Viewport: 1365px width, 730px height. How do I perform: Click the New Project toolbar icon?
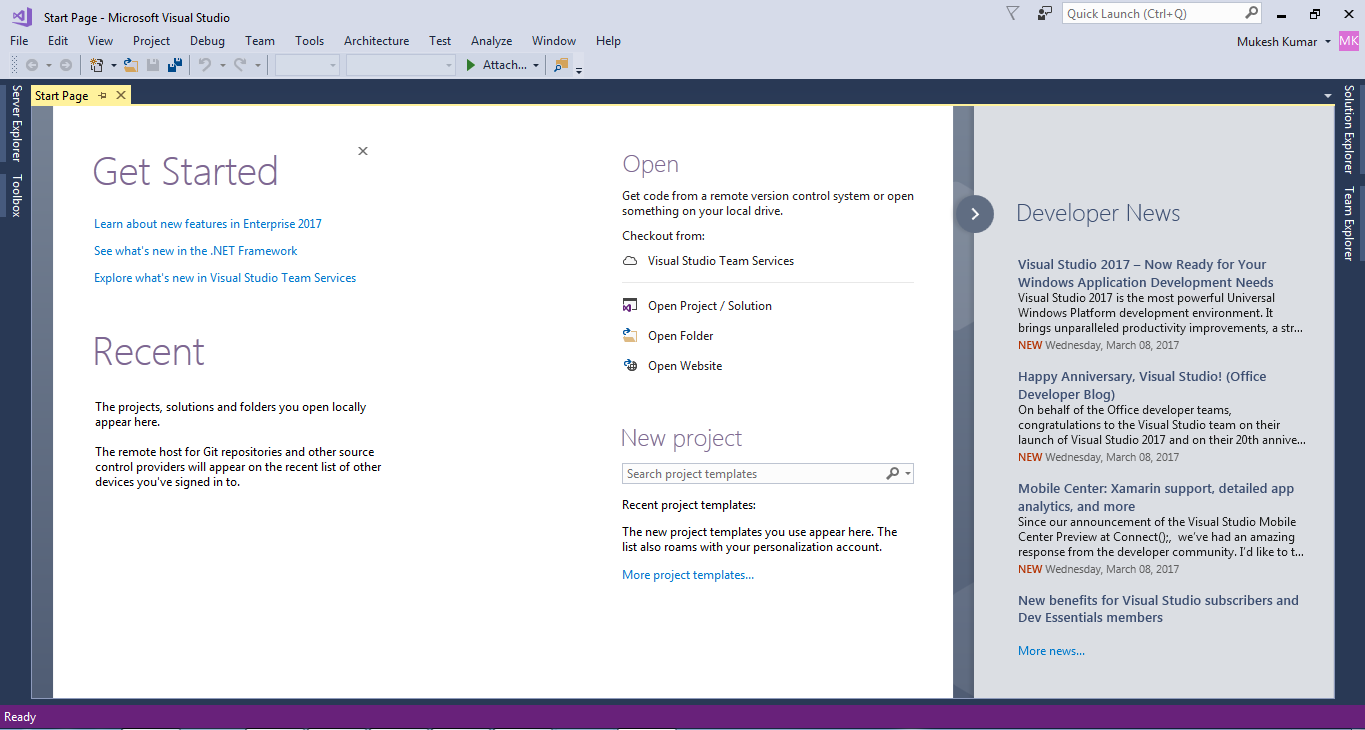point(97,65)
